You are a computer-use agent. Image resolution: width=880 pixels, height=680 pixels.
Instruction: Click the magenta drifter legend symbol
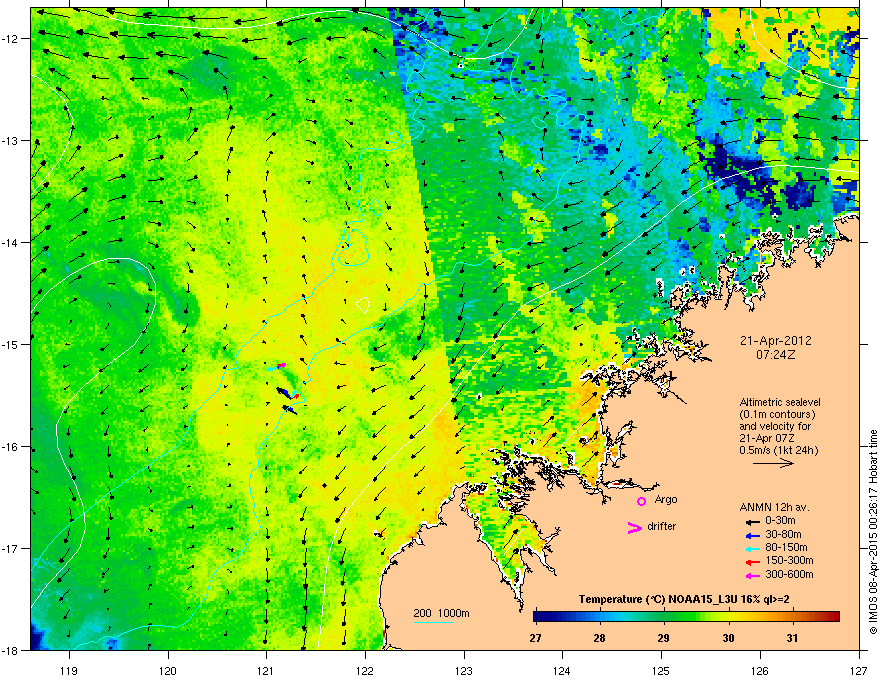[x=634, y=527]
